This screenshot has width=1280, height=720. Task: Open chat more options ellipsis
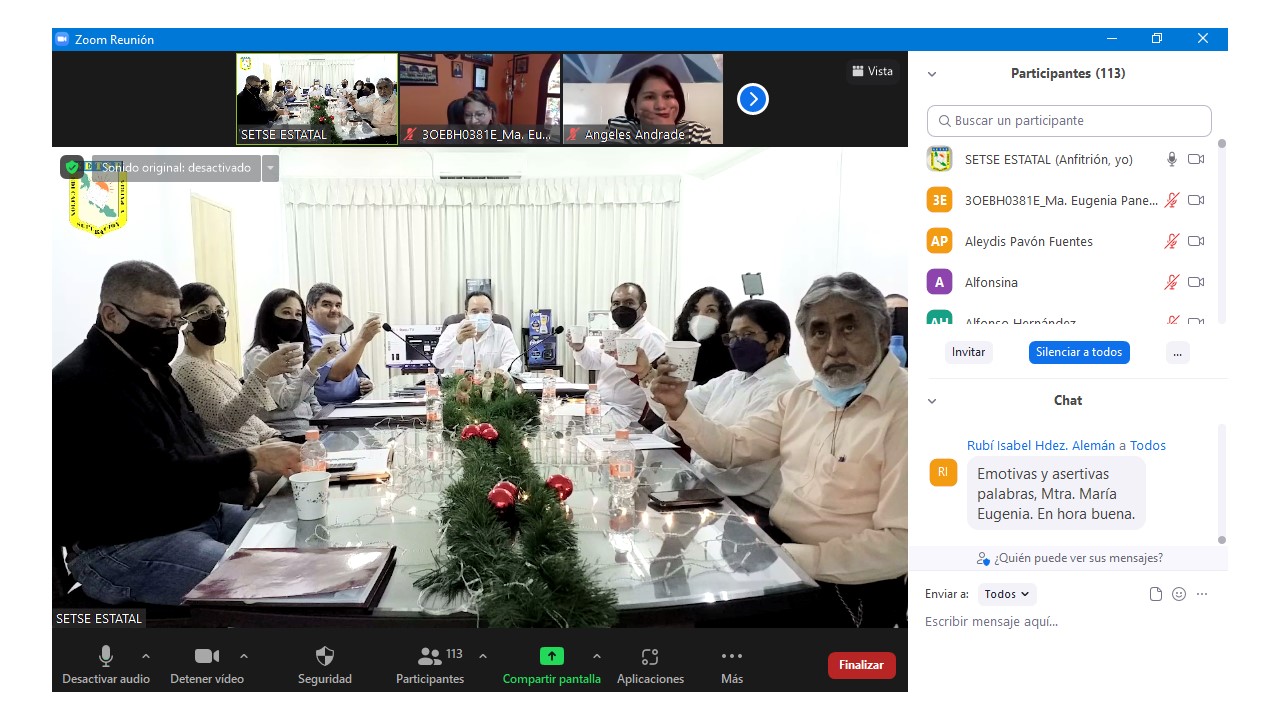pos(1202,594)
